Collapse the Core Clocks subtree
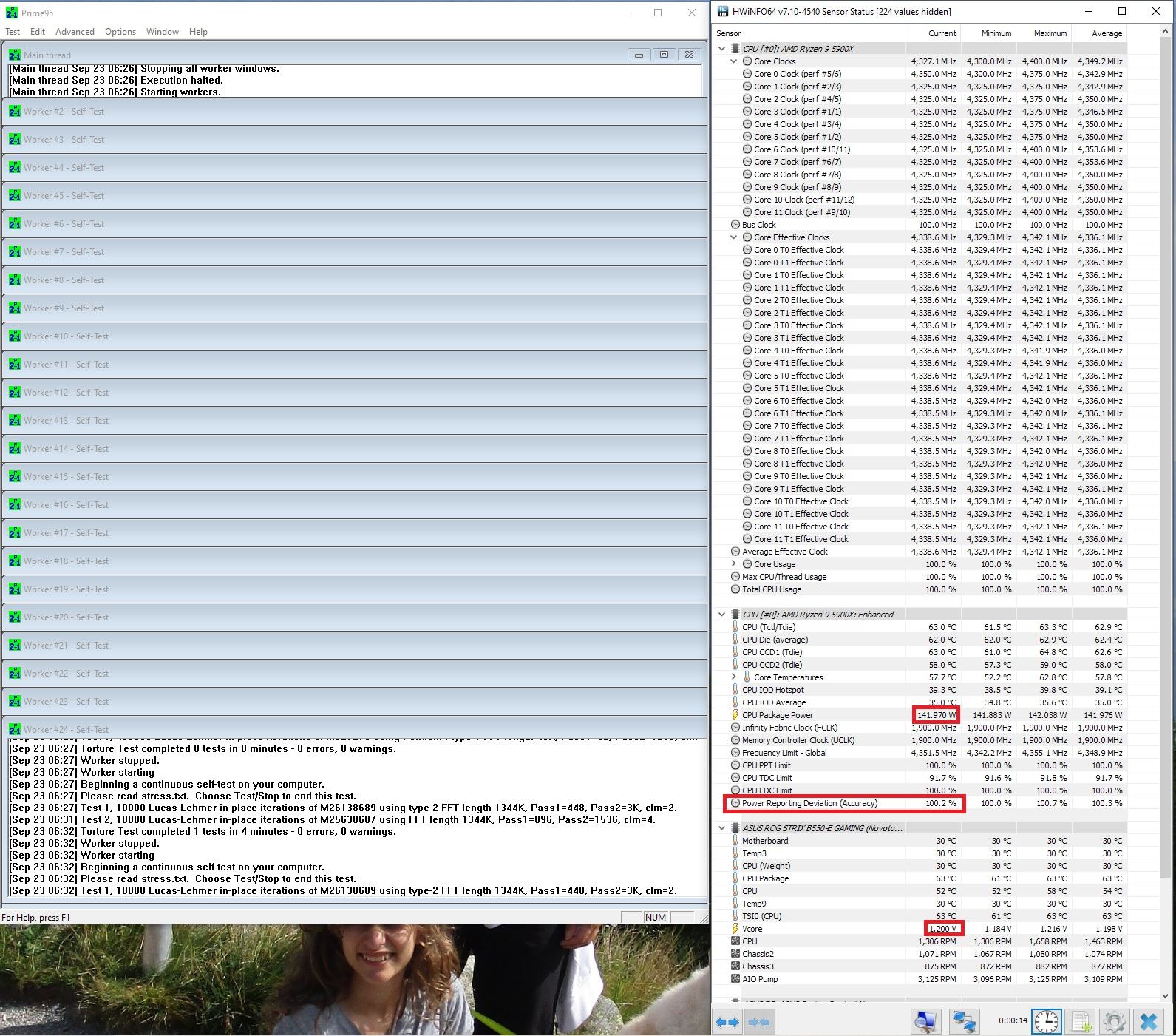Viewport: 1176px width, 1036px height. 733,61
